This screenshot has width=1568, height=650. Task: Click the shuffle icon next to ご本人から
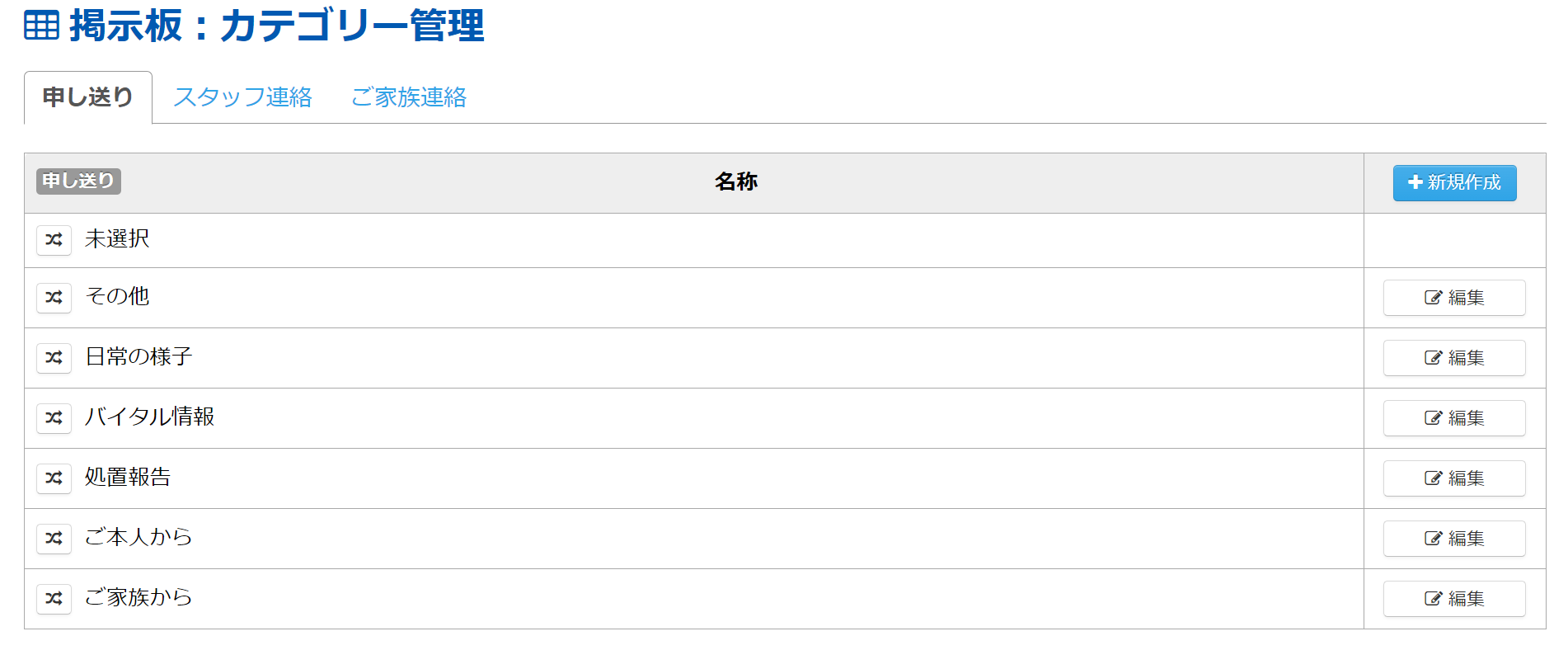[54, 538]
